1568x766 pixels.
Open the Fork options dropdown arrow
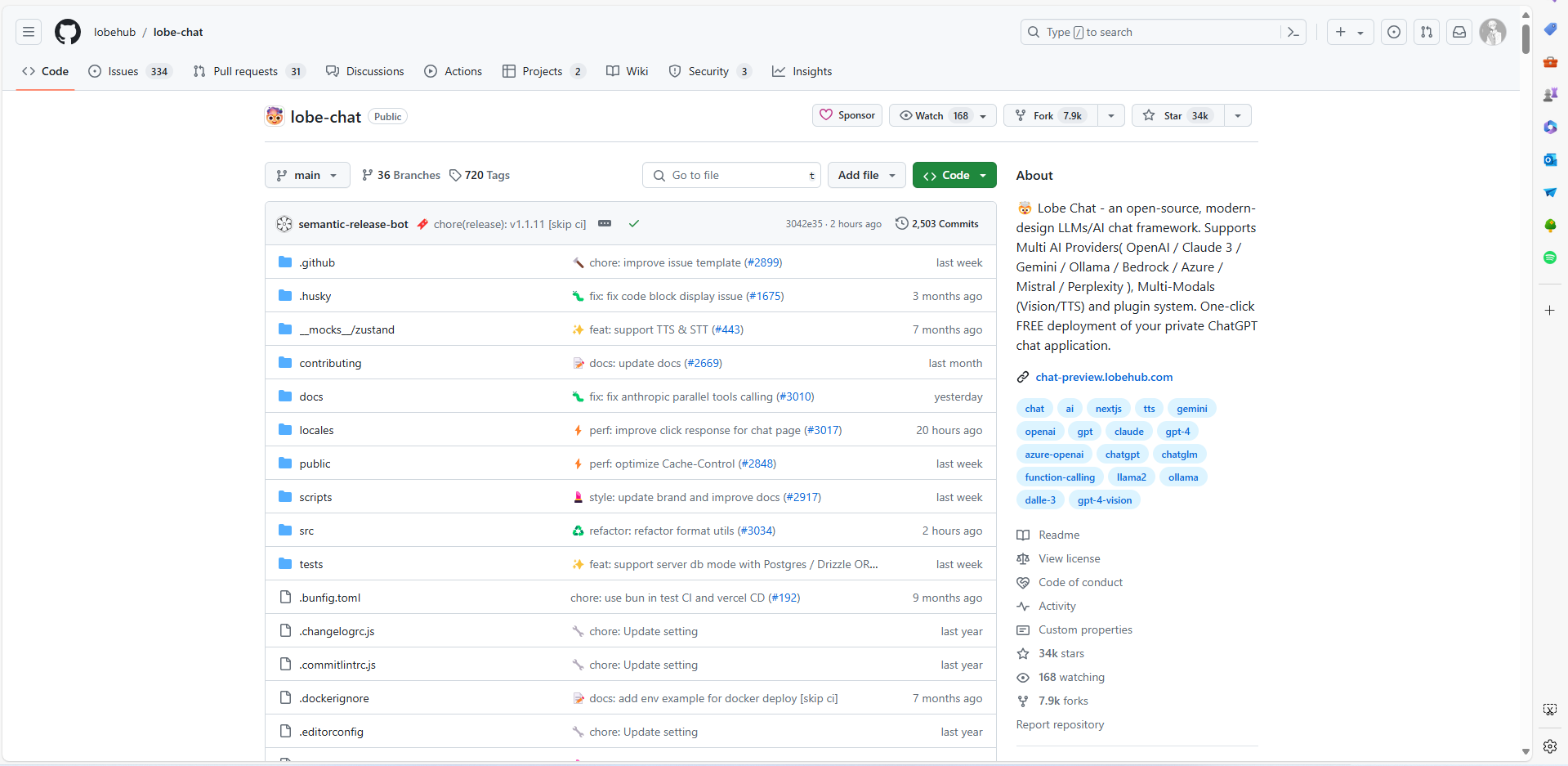click(1111, 115)
